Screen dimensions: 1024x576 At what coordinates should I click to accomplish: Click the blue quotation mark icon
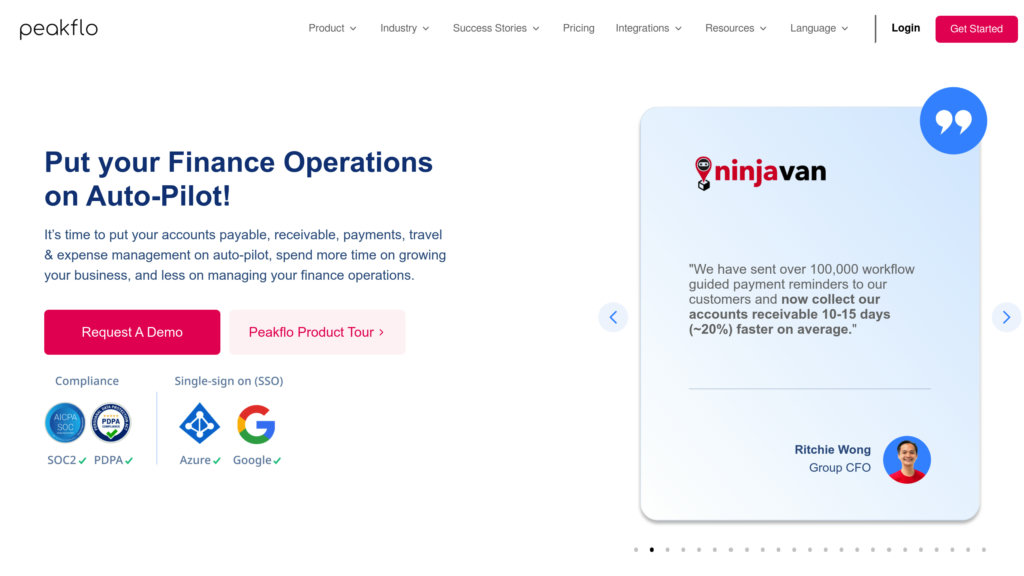[x=952, y=121]
